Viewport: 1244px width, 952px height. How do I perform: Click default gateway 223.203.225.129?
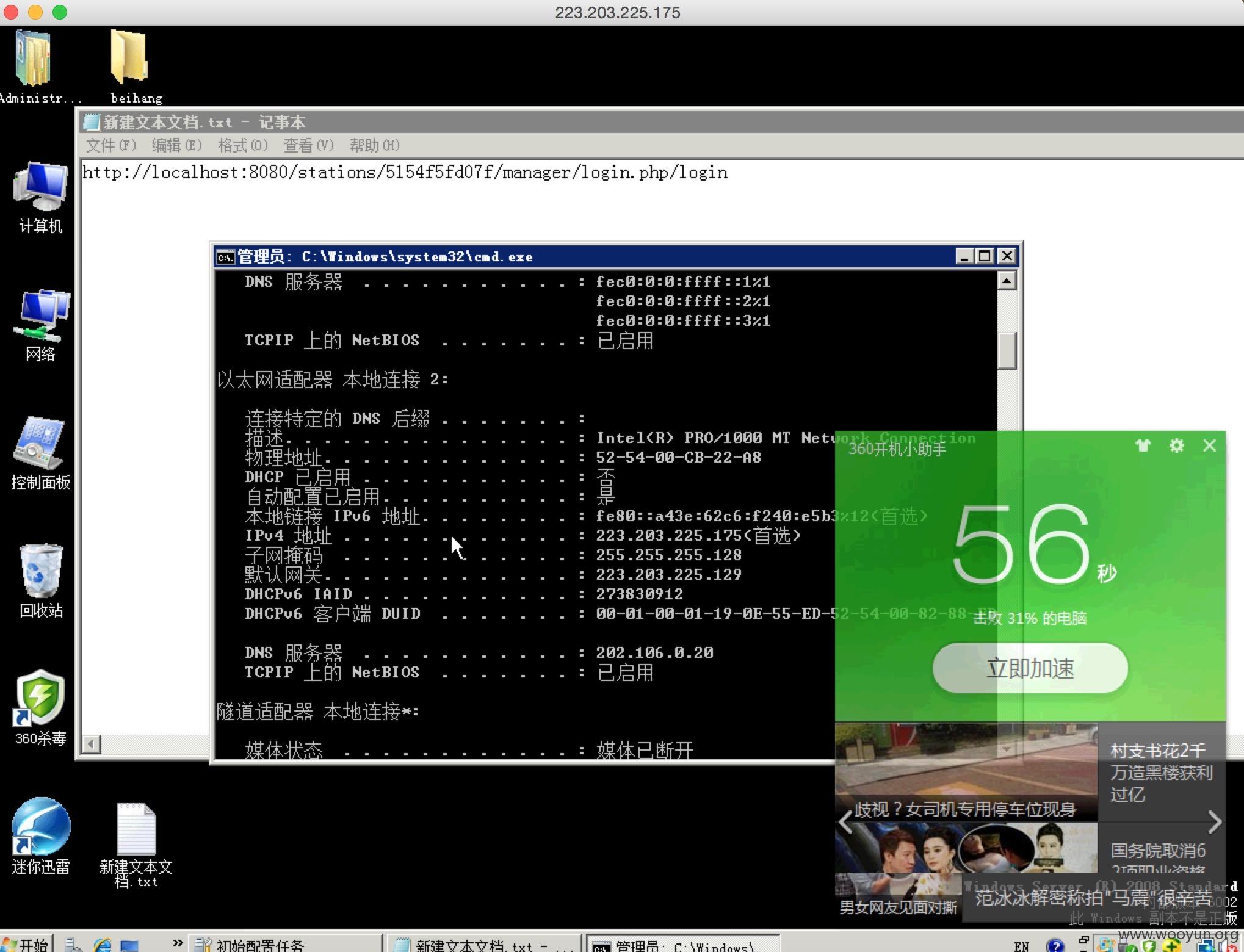[x=668, y=574]
